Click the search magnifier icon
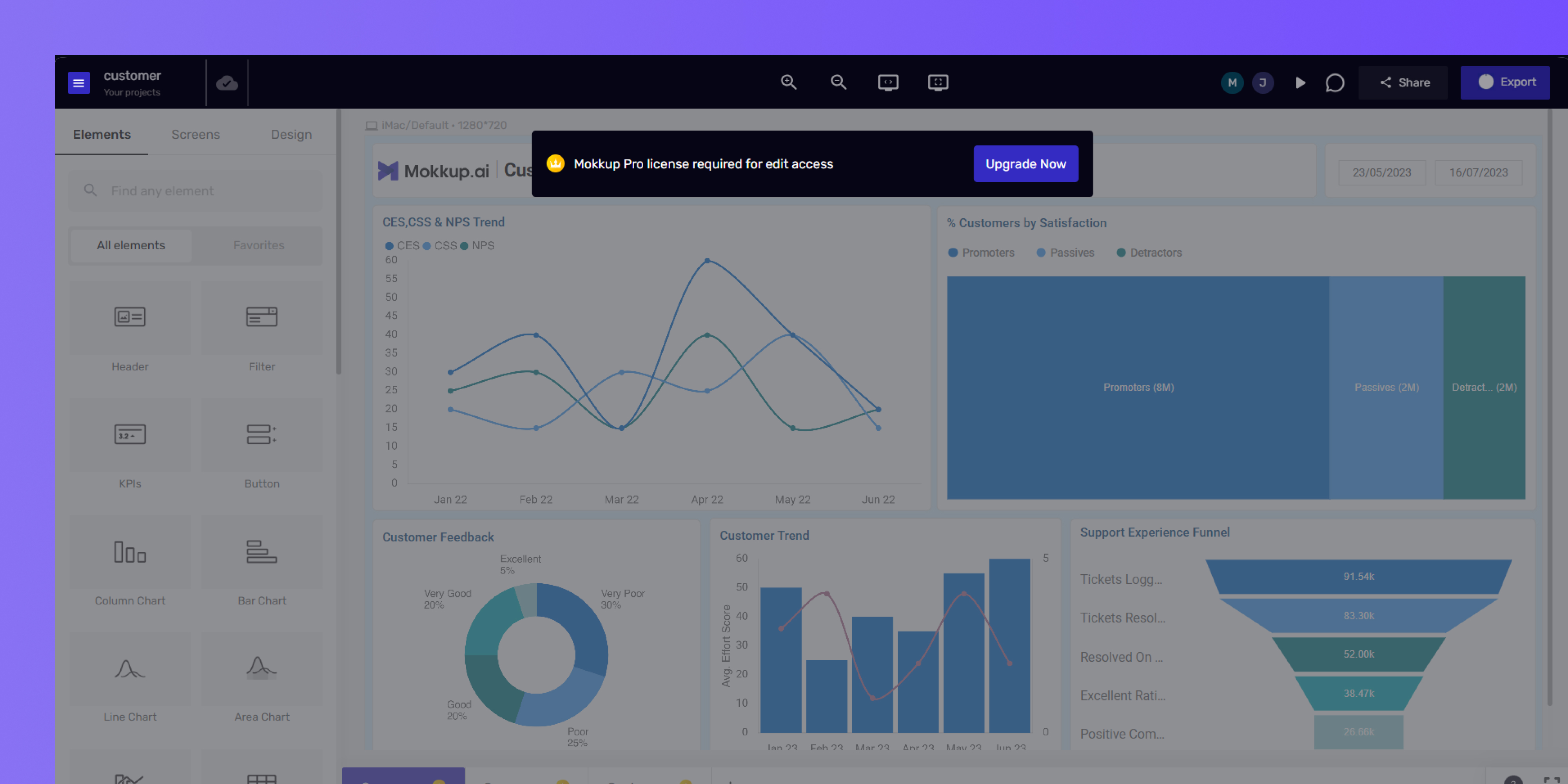The height and width of the screenshot is (784, 1568). point(90,191)
